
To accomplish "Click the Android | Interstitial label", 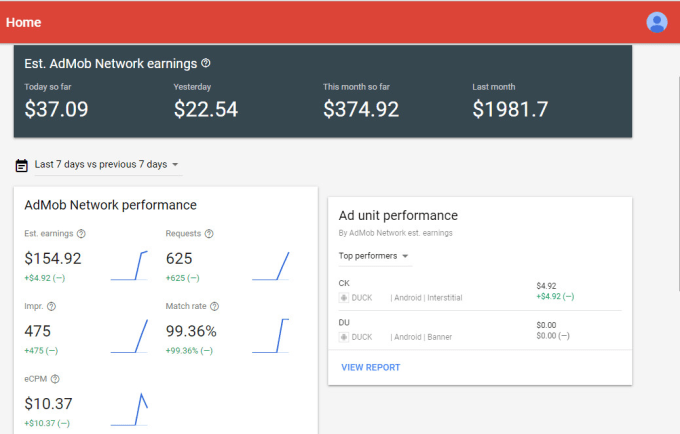I will (x=428, y=298).
